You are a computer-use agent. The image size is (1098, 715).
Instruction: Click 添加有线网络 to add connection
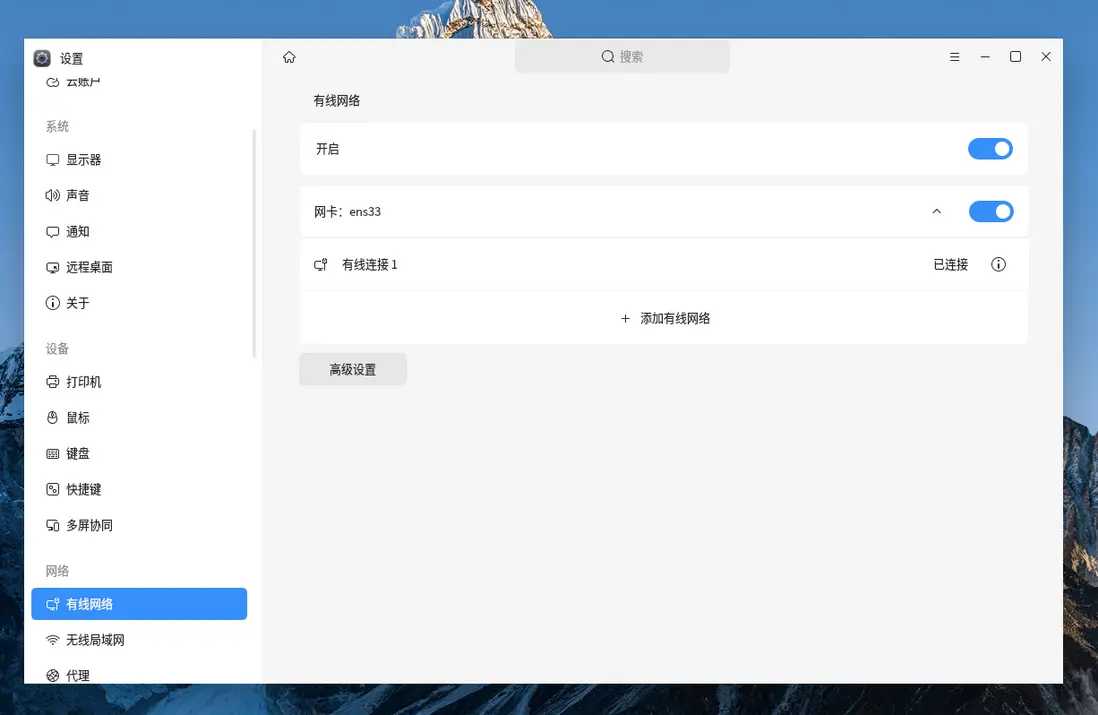coord(665,318)
